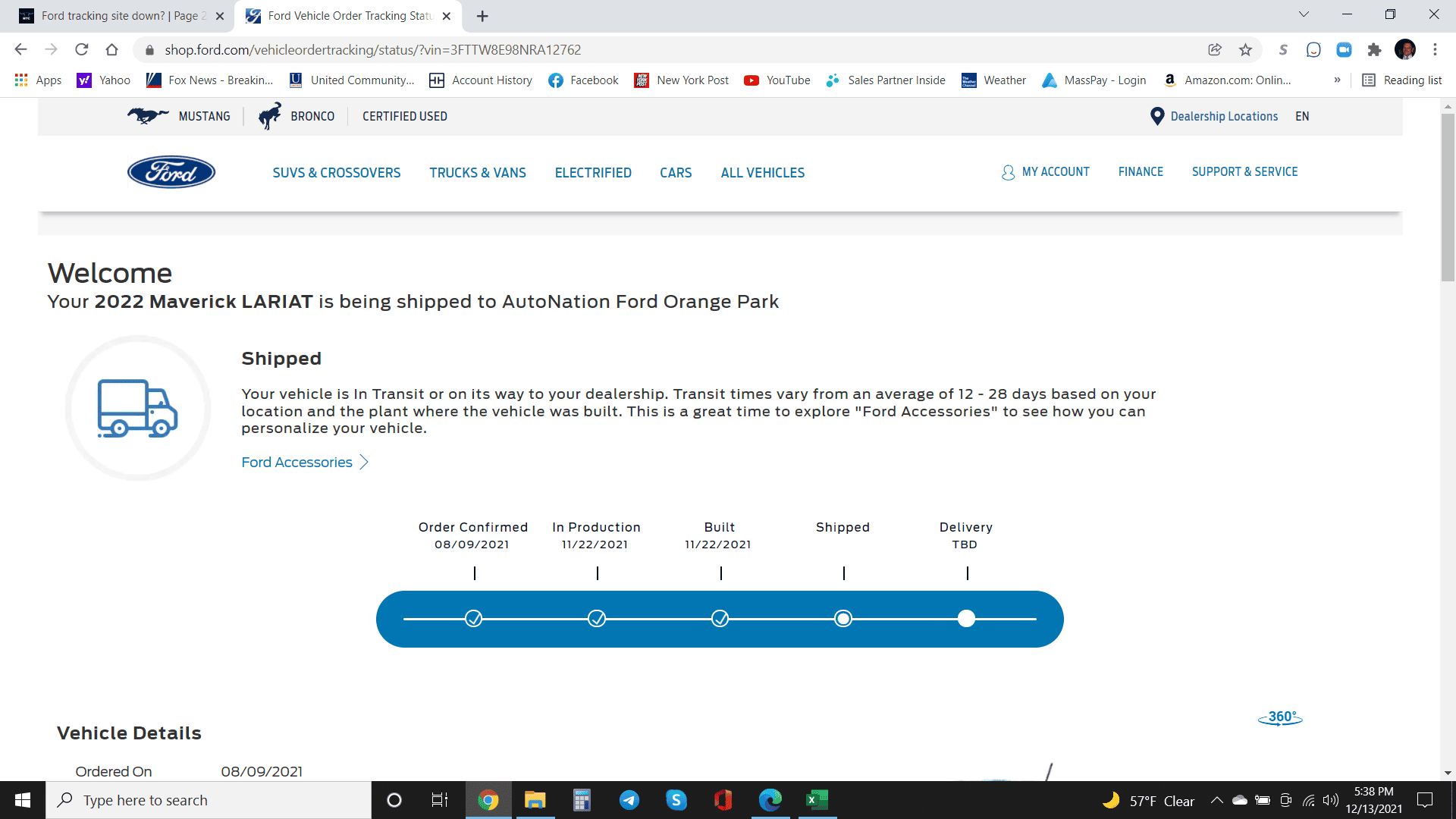This screenshot has height=819, width=1456.
Task: Show more bookmarks with the chevron
Action: click(x=1337, y=80)
